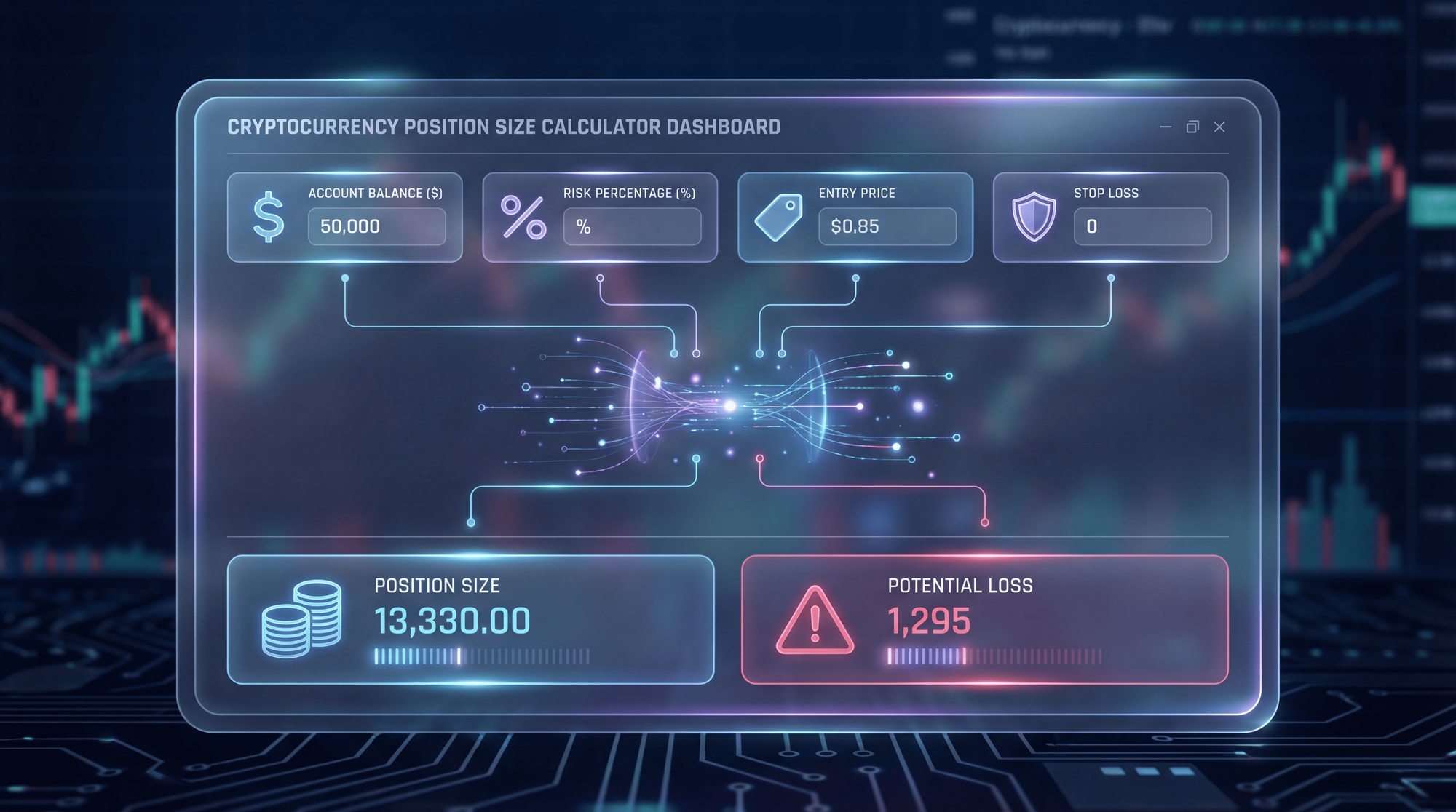Click the Potential Loss progress bar

[x=994, y=657]
